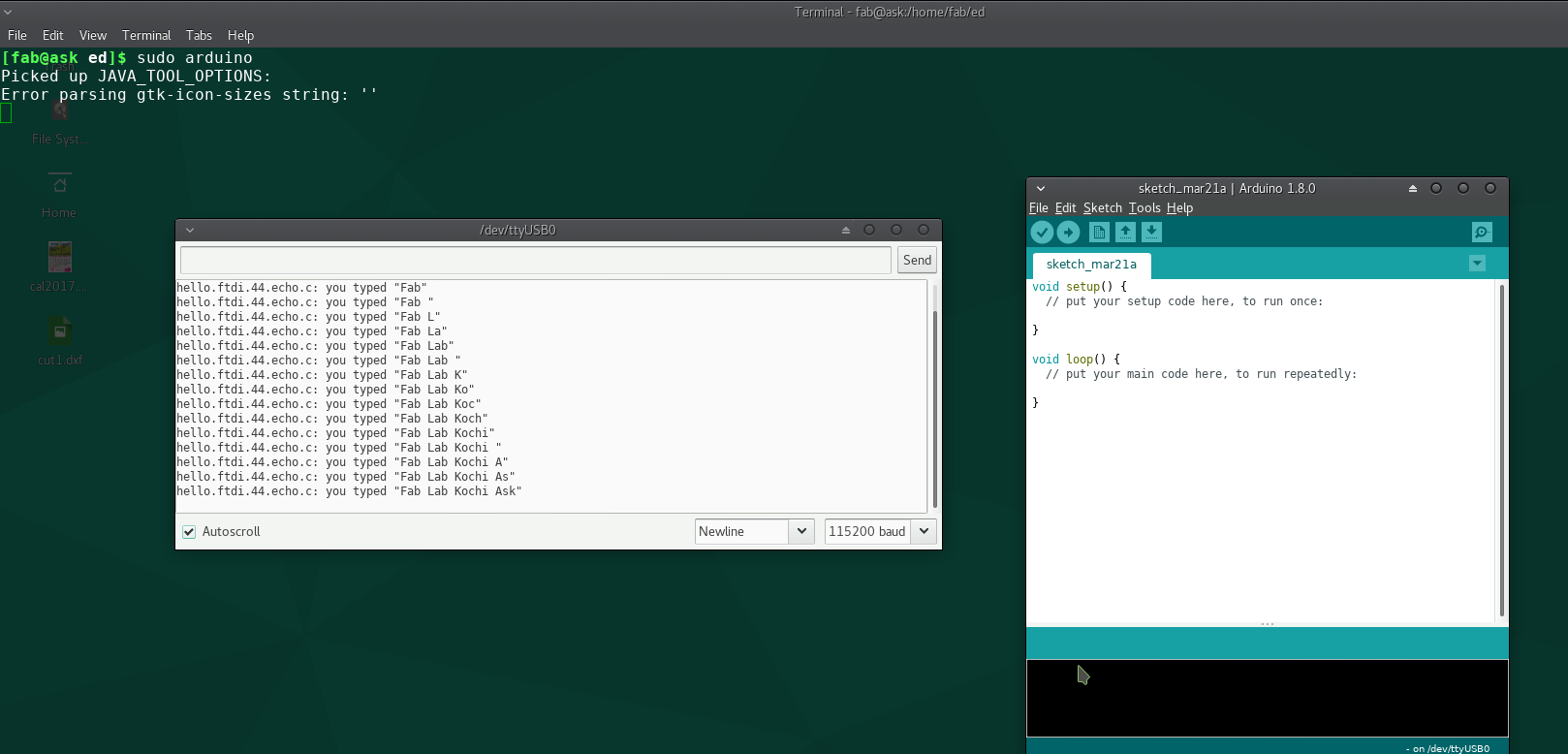This screenshot has height=754, width=1568.
Task: Click the Send button in the serial monitor
Action: (917, 260)
